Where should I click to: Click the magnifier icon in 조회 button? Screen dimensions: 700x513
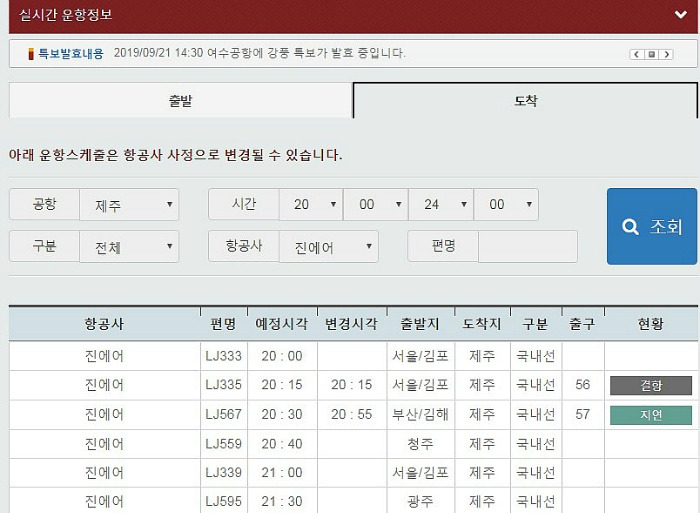[630, 227]
